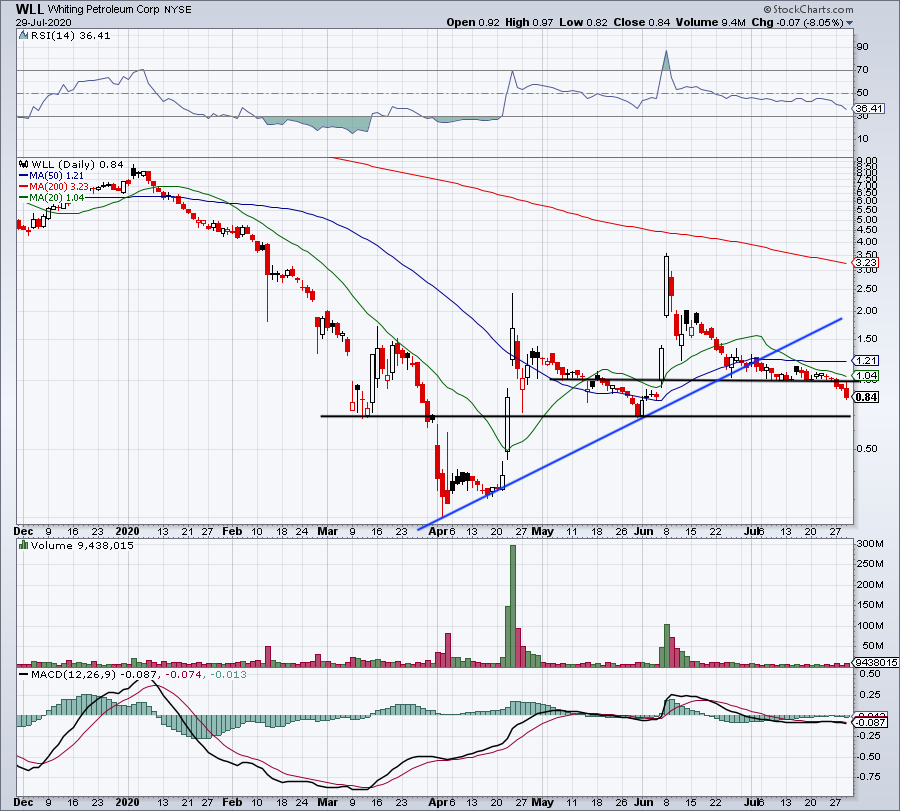
Task: Click the -0.75 level on the MACD axis
Action: click(x=868, y=777)
